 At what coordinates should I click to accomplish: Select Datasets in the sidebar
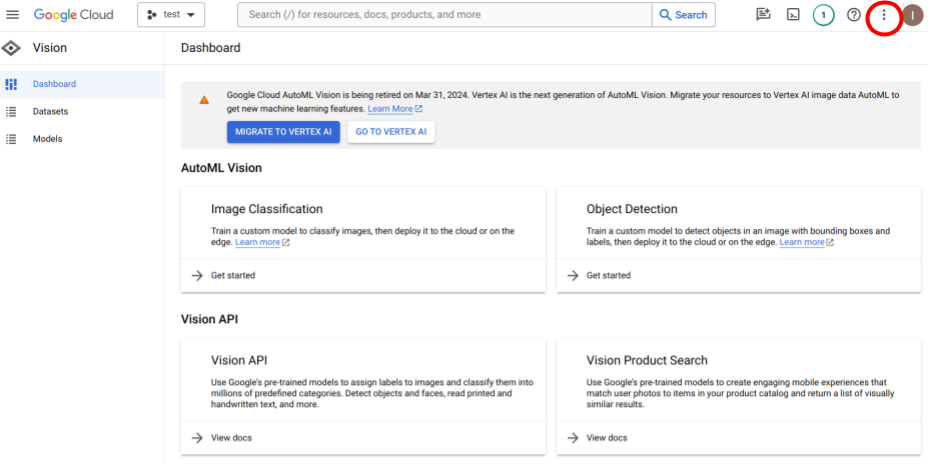coord(50,111)
